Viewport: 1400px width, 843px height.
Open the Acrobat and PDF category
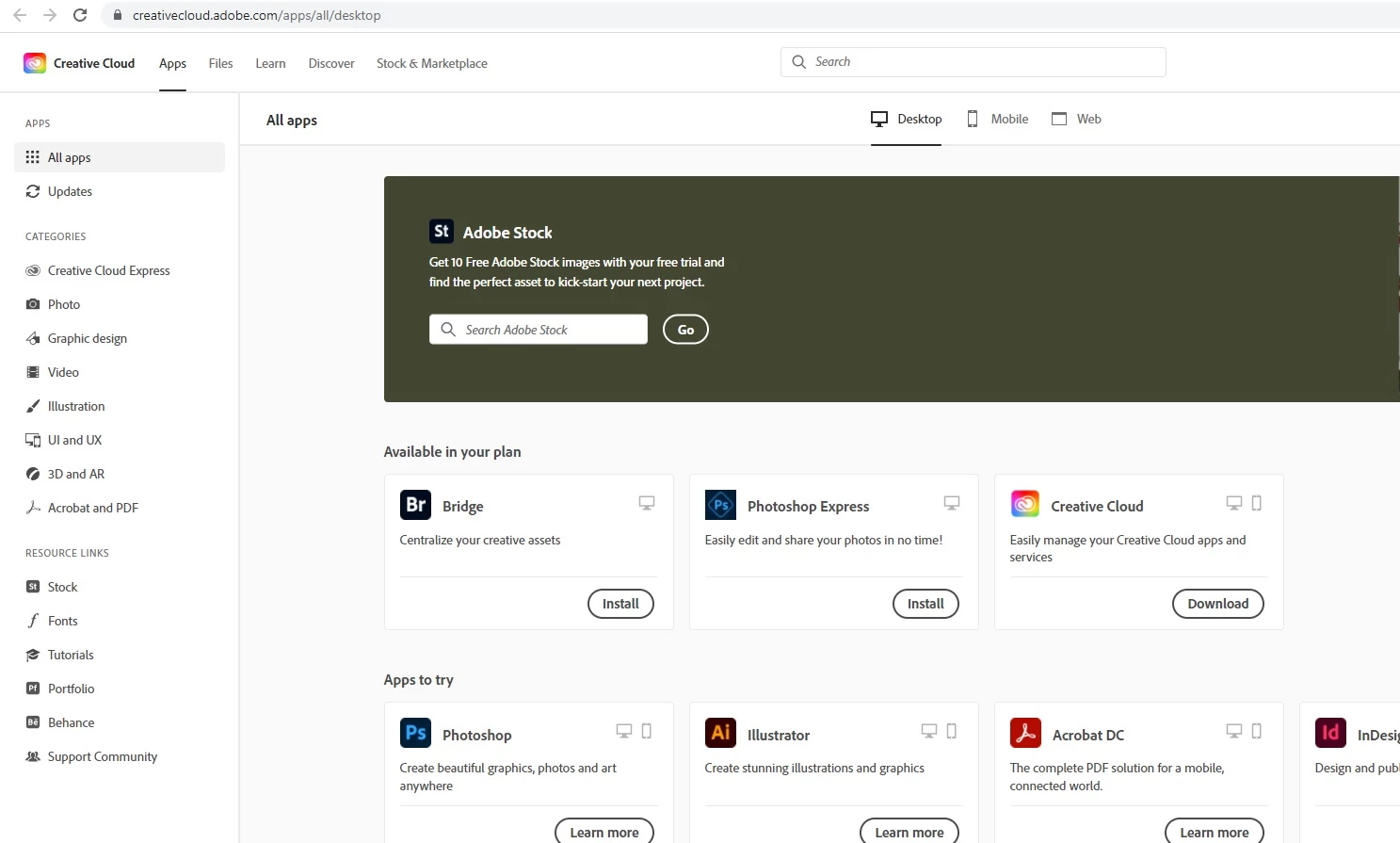(120, 508)
